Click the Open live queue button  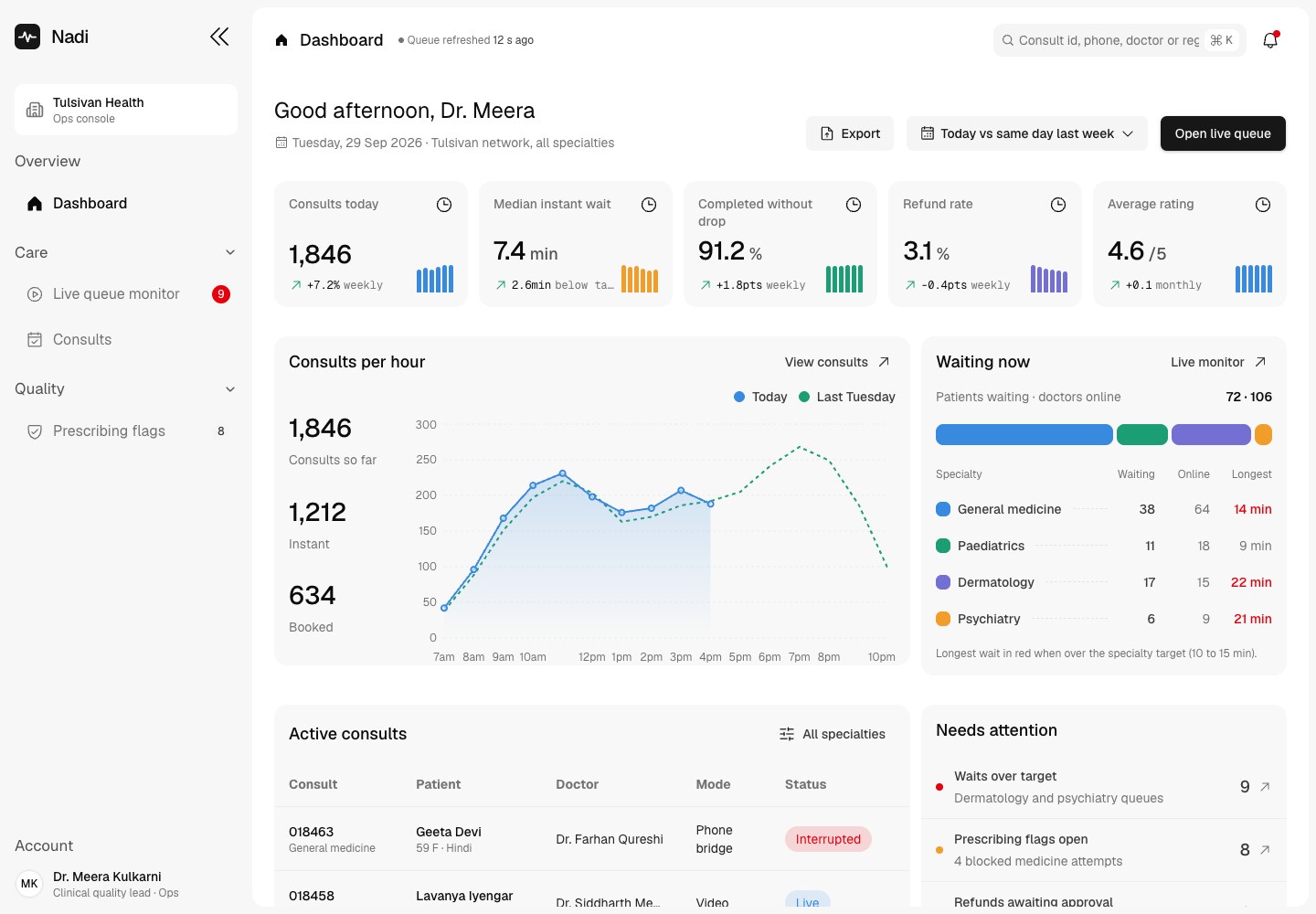(x=1223, y=133)
